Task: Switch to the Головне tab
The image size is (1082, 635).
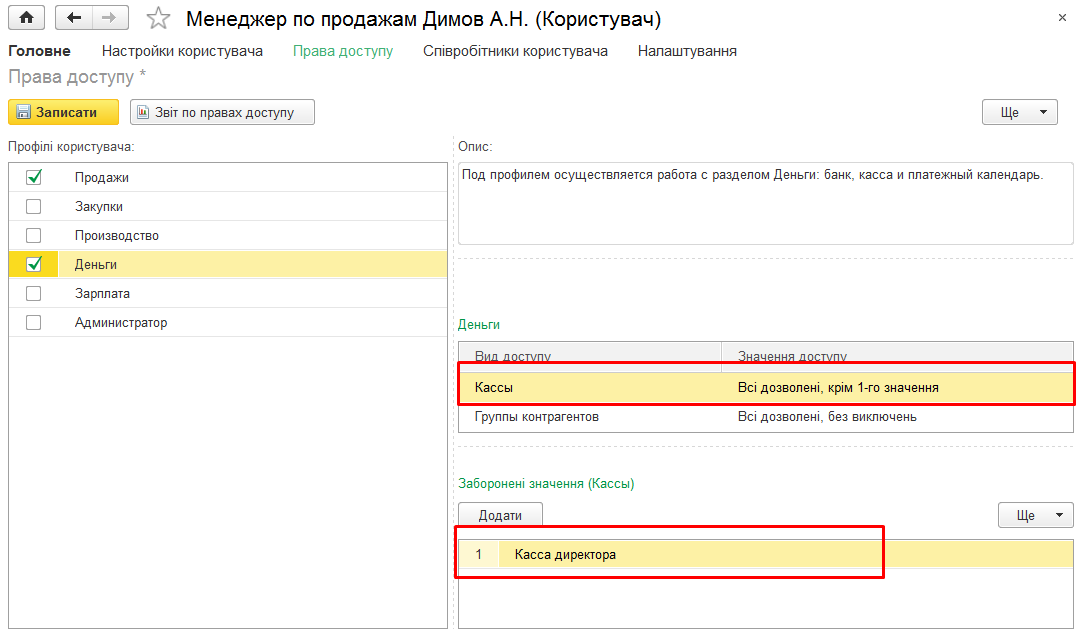Action: (x=39, y=51)
